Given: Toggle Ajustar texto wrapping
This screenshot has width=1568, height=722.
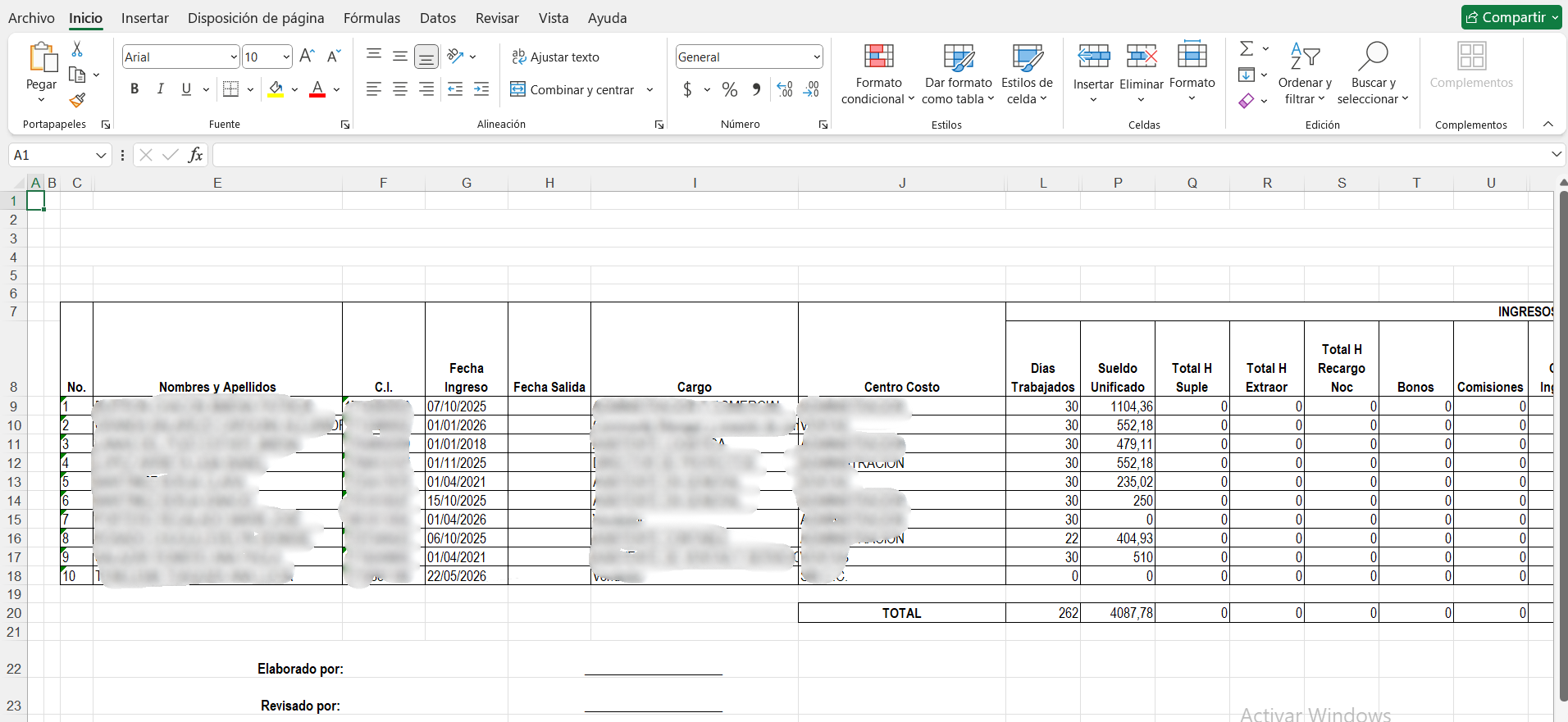Looking at the screenshot, I should click(556, 57).
